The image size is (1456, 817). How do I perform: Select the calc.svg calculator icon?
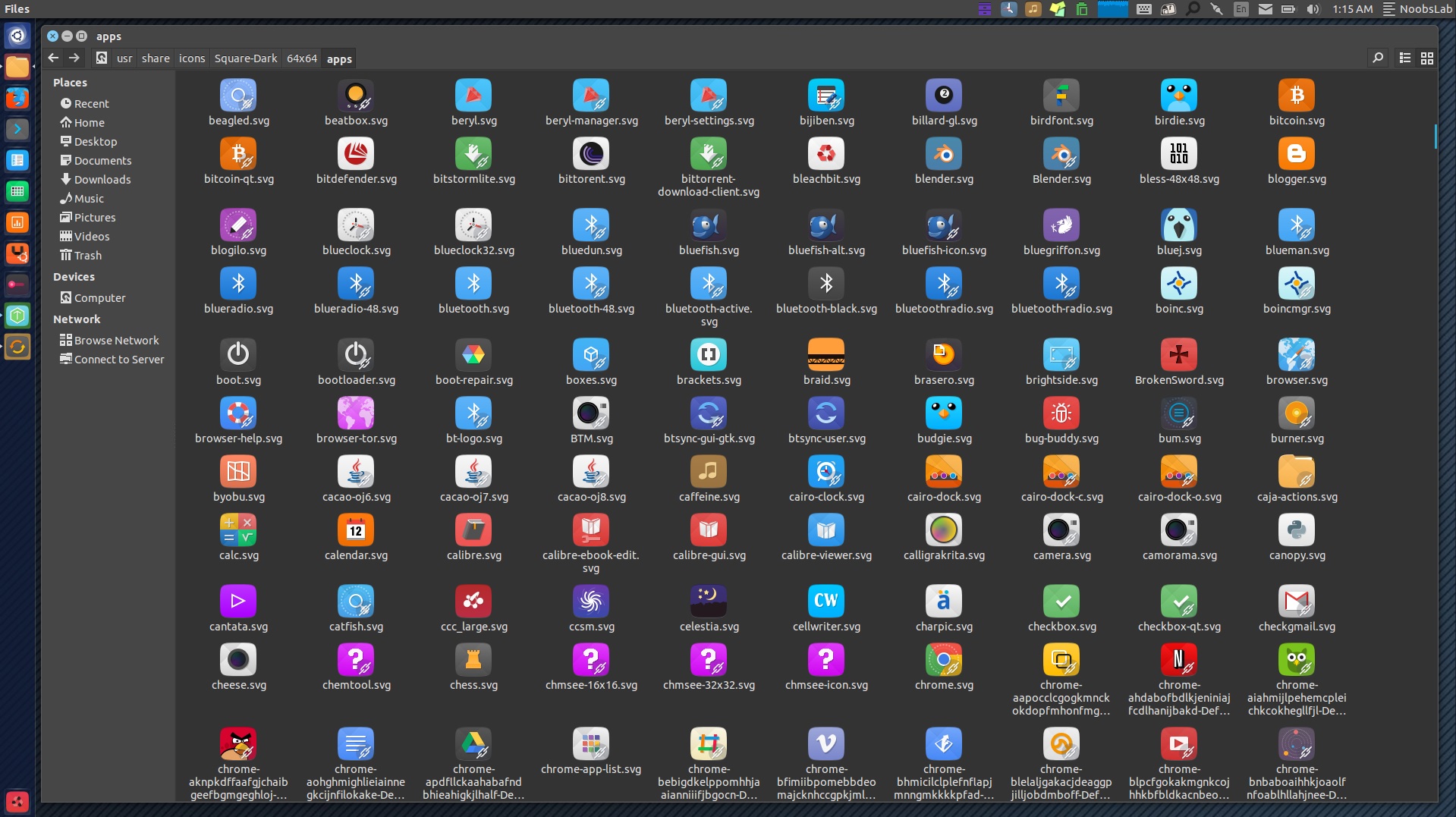coord(238,530)
